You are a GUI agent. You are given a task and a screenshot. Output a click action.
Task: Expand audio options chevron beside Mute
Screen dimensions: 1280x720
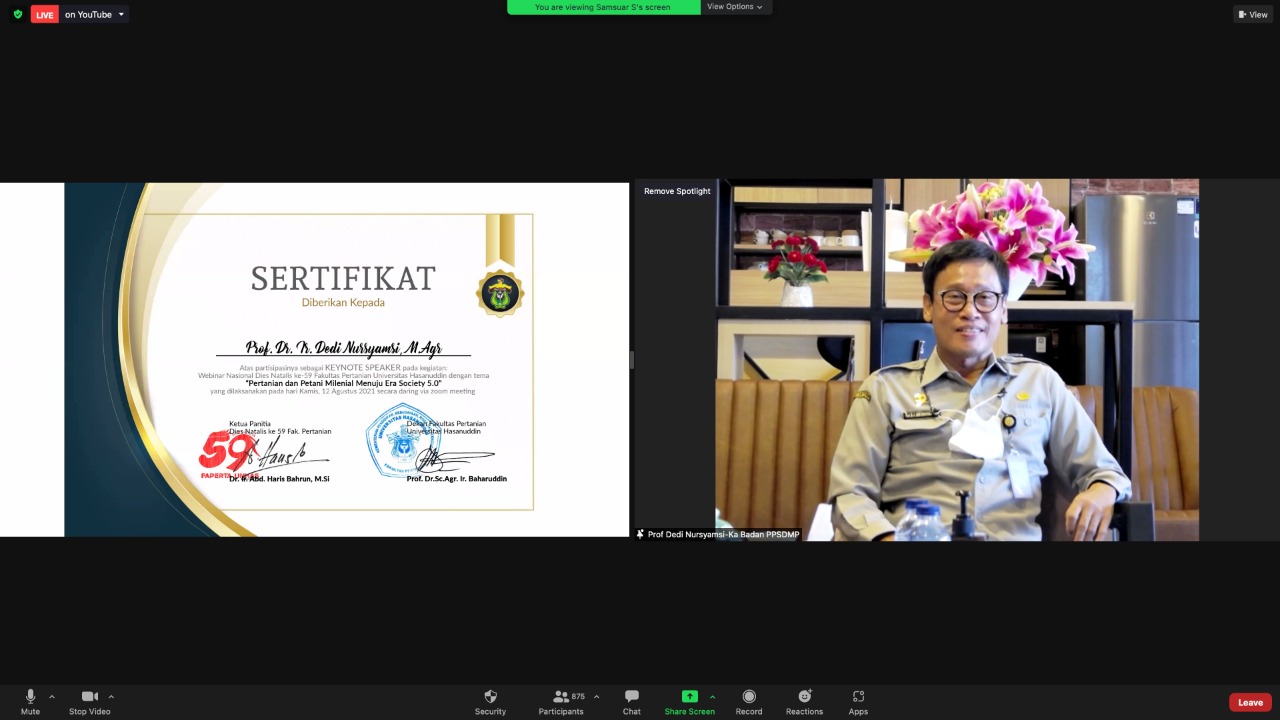(52, 696)
